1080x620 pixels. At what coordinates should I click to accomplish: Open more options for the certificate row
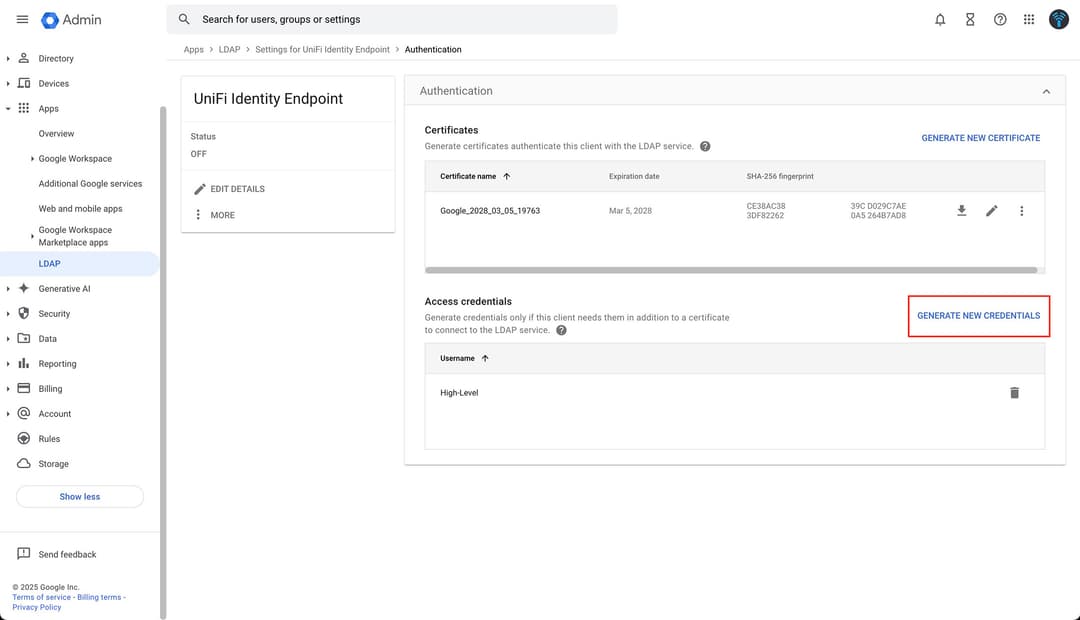coord(1021,211)
